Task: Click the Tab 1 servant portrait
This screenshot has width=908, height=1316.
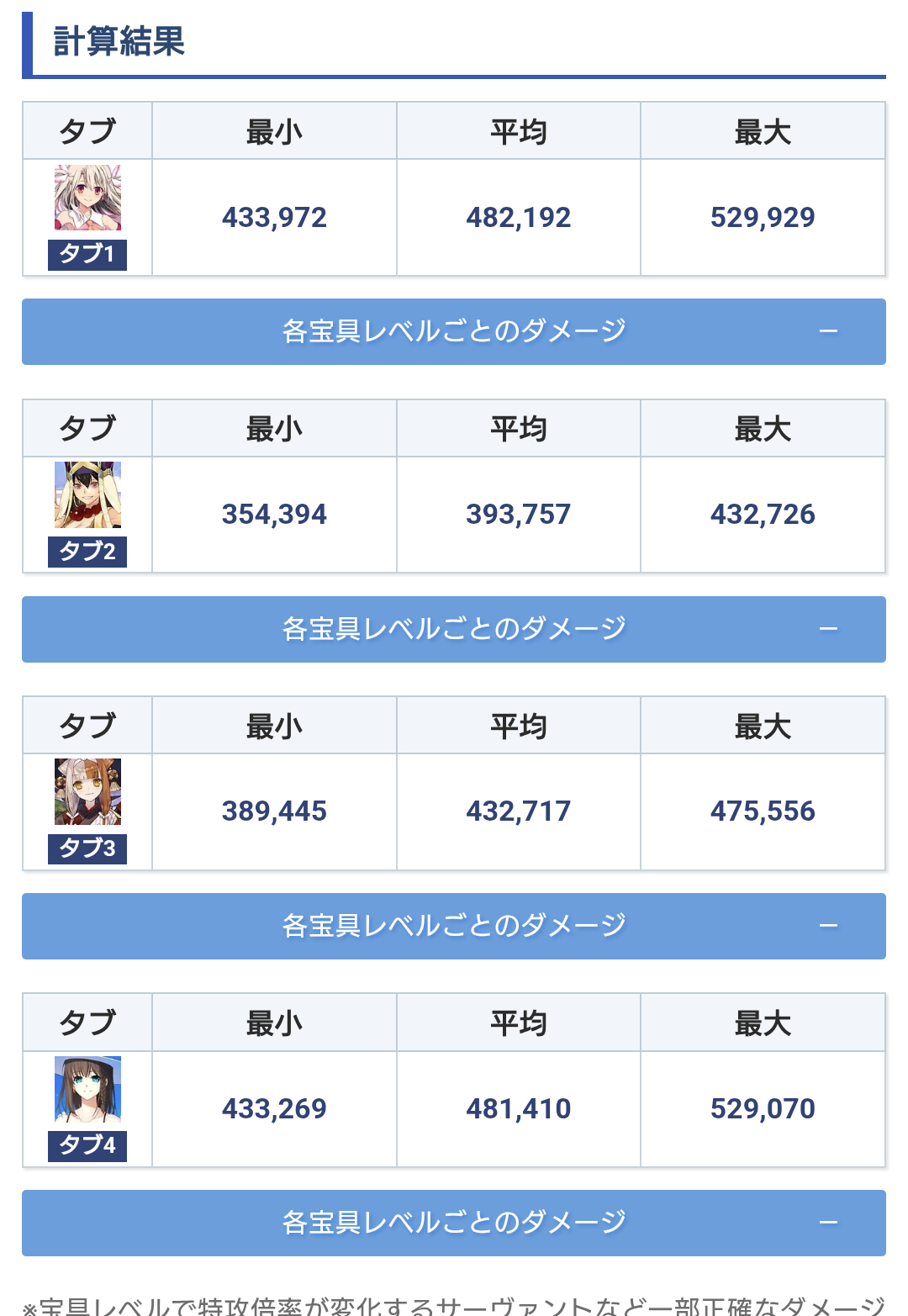Action: tap(87, 198)
